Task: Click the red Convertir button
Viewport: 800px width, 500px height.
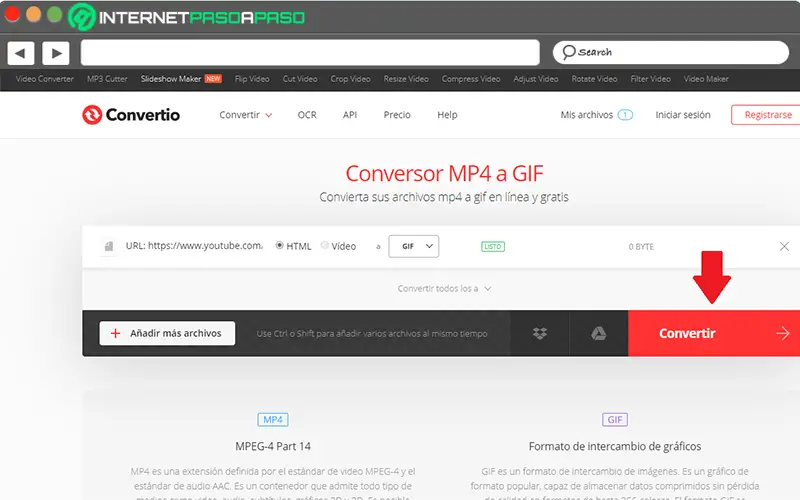Action: click(714, 333)
